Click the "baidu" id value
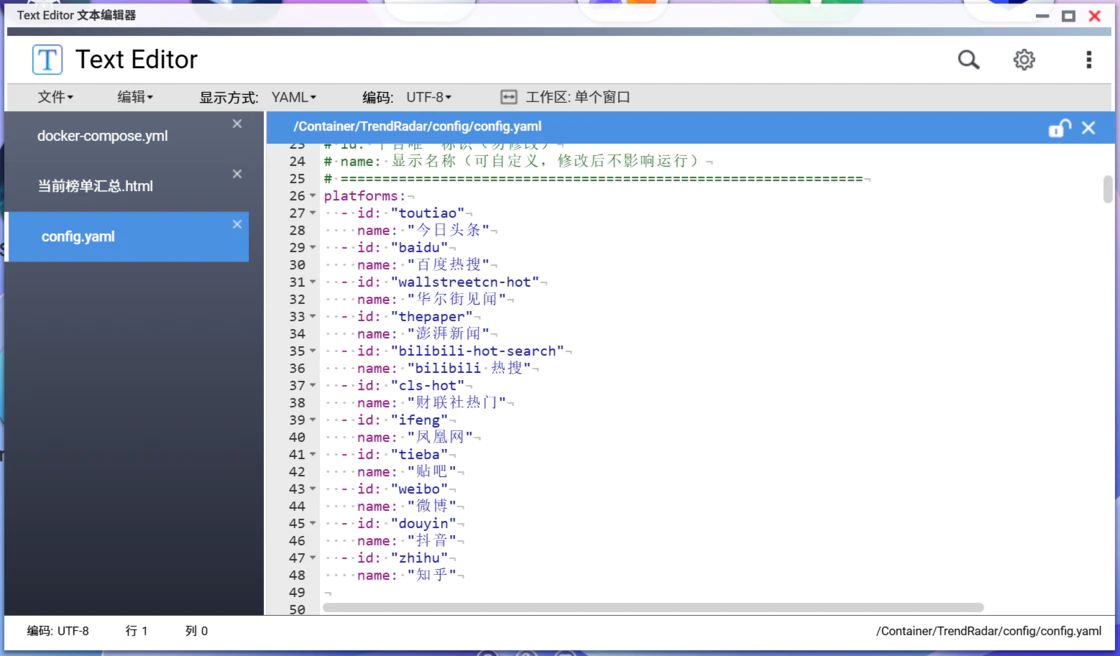1120x656 pixels. point(419,247)
